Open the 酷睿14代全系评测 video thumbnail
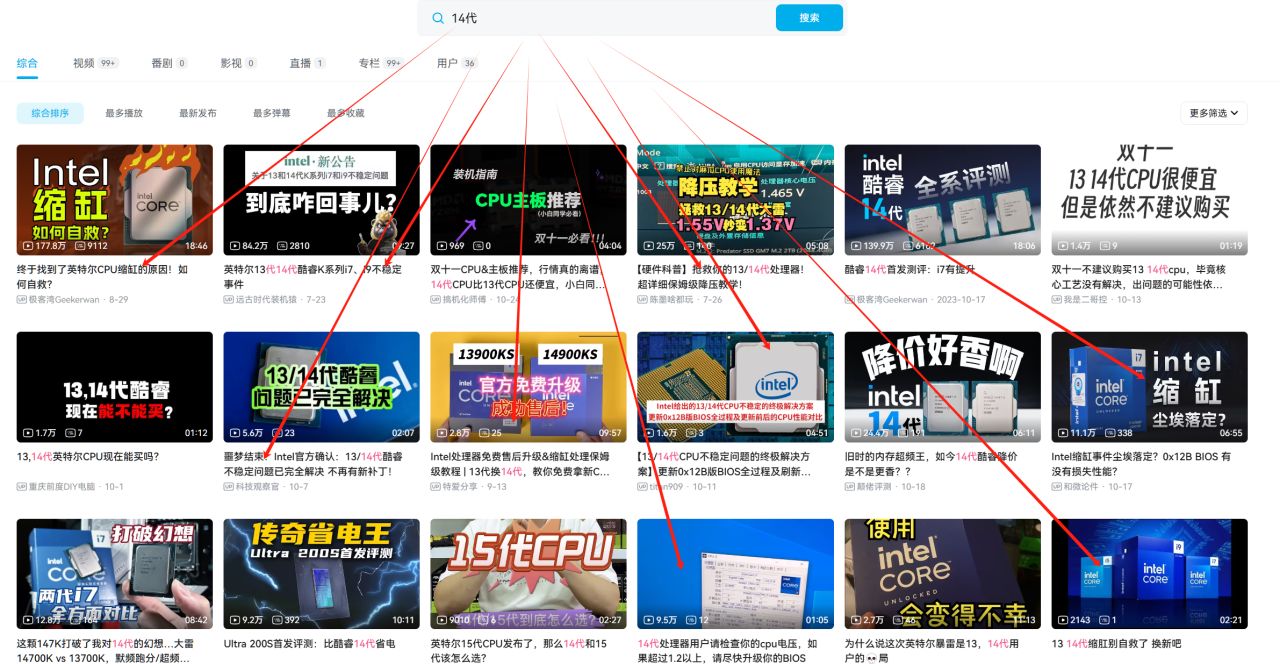The image size is (1280, 664). tap(942, 200)
